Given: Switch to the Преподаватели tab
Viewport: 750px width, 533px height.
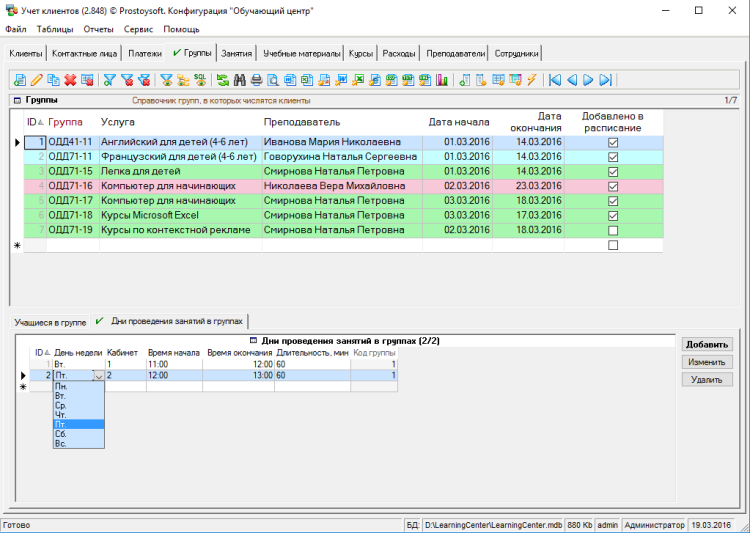Looking at the screenshot, I should click(x=455, y=53).
